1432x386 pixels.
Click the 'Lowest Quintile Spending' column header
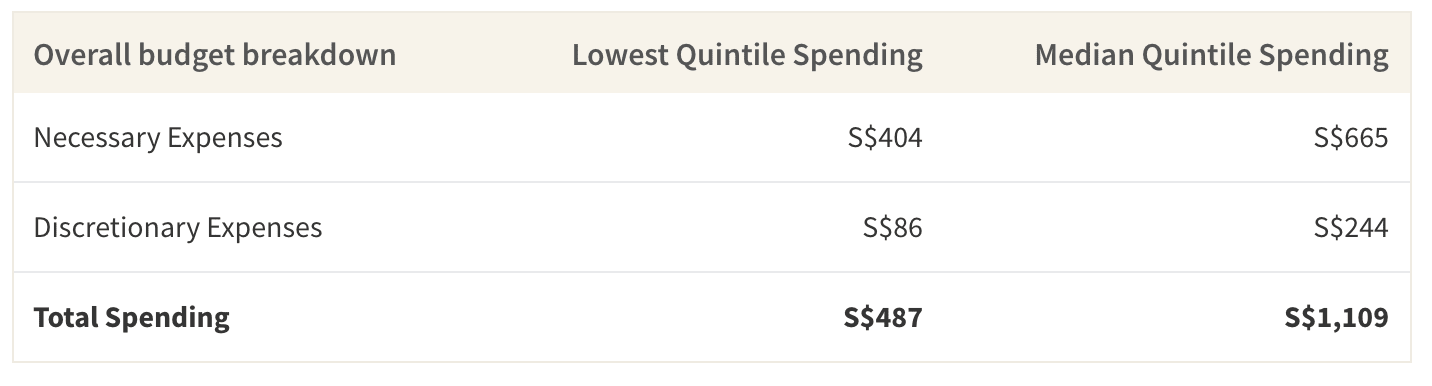pos(747,55)
